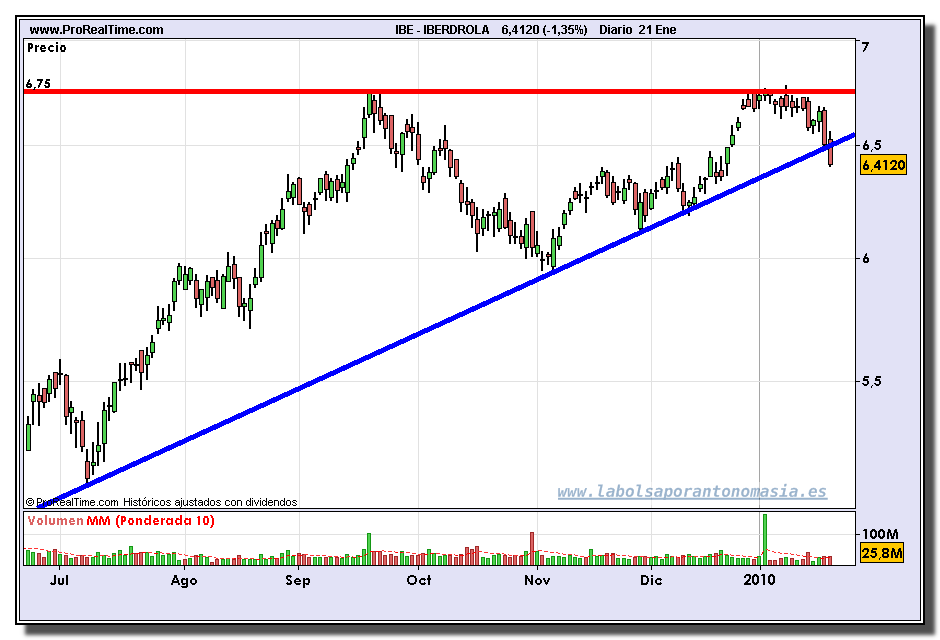Click the tallest green volume bar
940x640 pixels.
point(765,535)
